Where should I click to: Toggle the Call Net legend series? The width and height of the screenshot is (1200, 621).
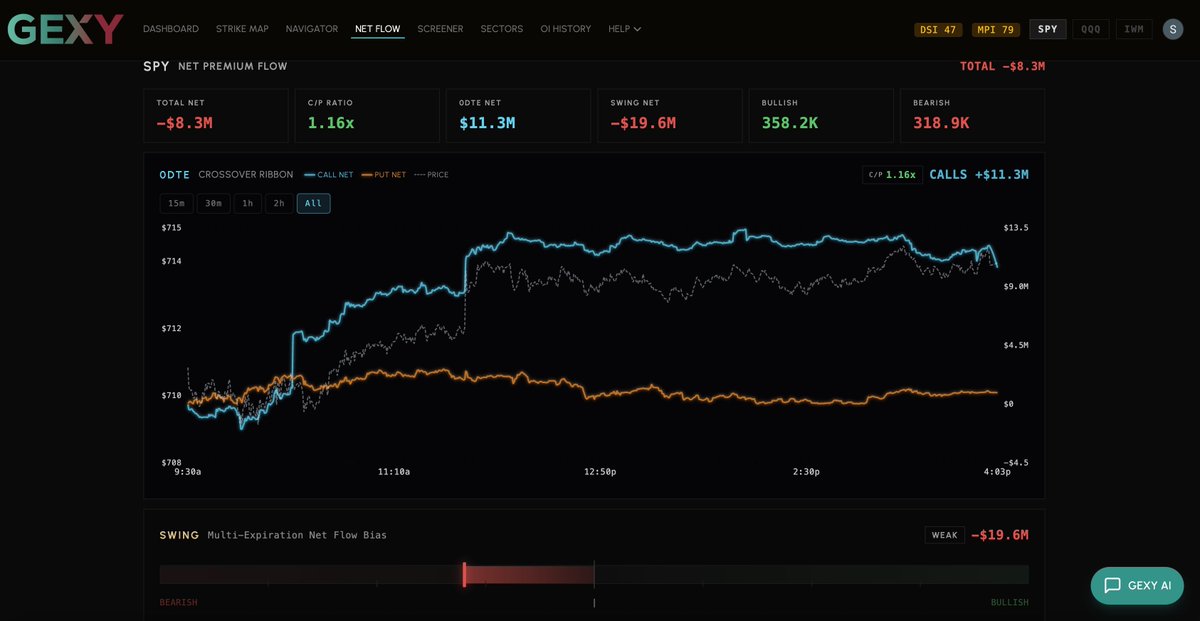click(329, 175)
